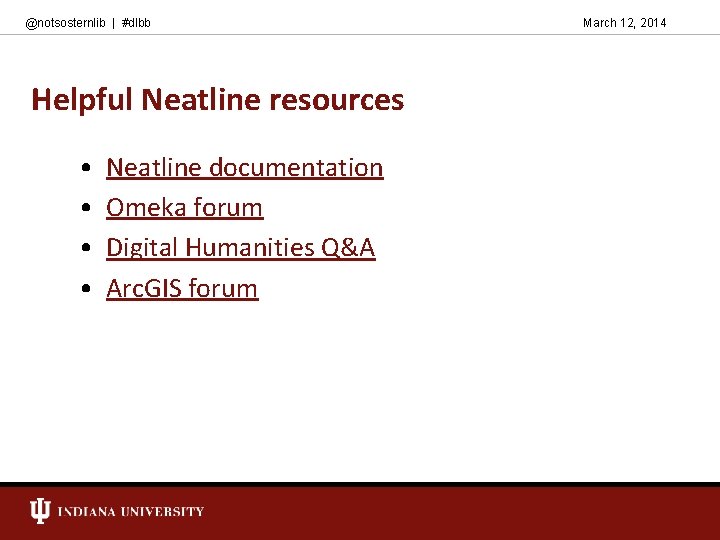720x540 pixels.
Task: Open the Neatline documentation link
Action: (x=245, y=168)
